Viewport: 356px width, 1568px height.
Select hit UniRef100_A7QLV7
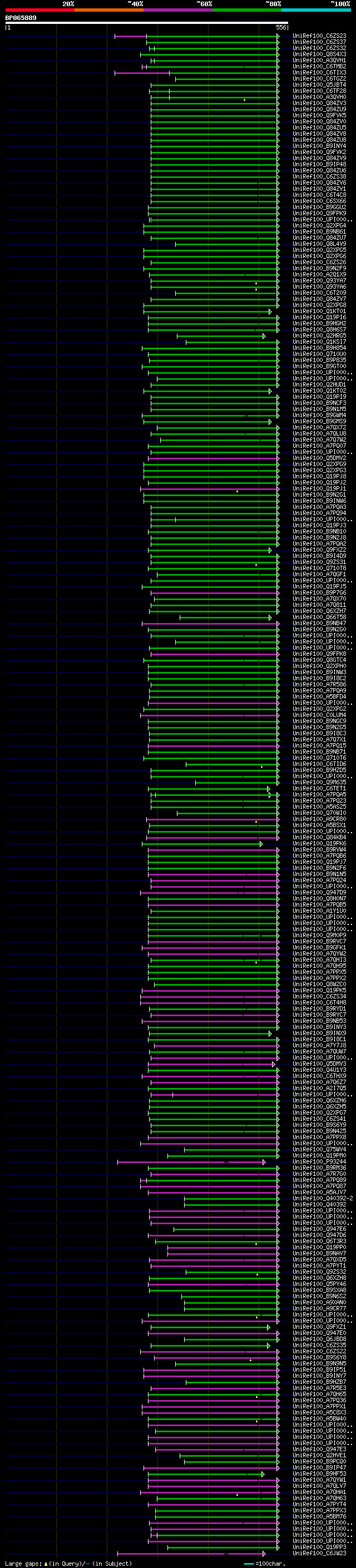(x=319, y=1486)
